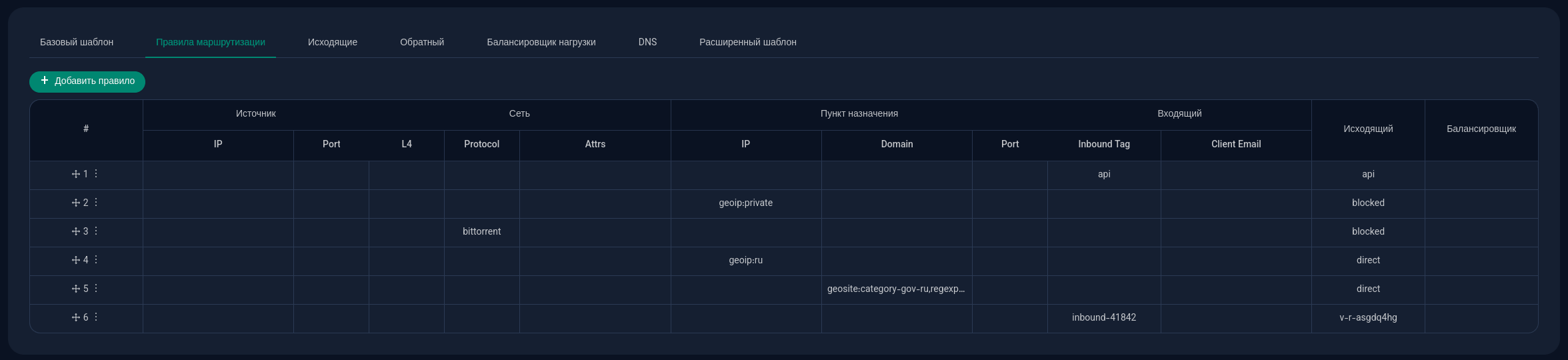This screenshot has width=1568, height=360.
Task: Open the three-dot options for rule 2
Action: [x=96, y=202]
